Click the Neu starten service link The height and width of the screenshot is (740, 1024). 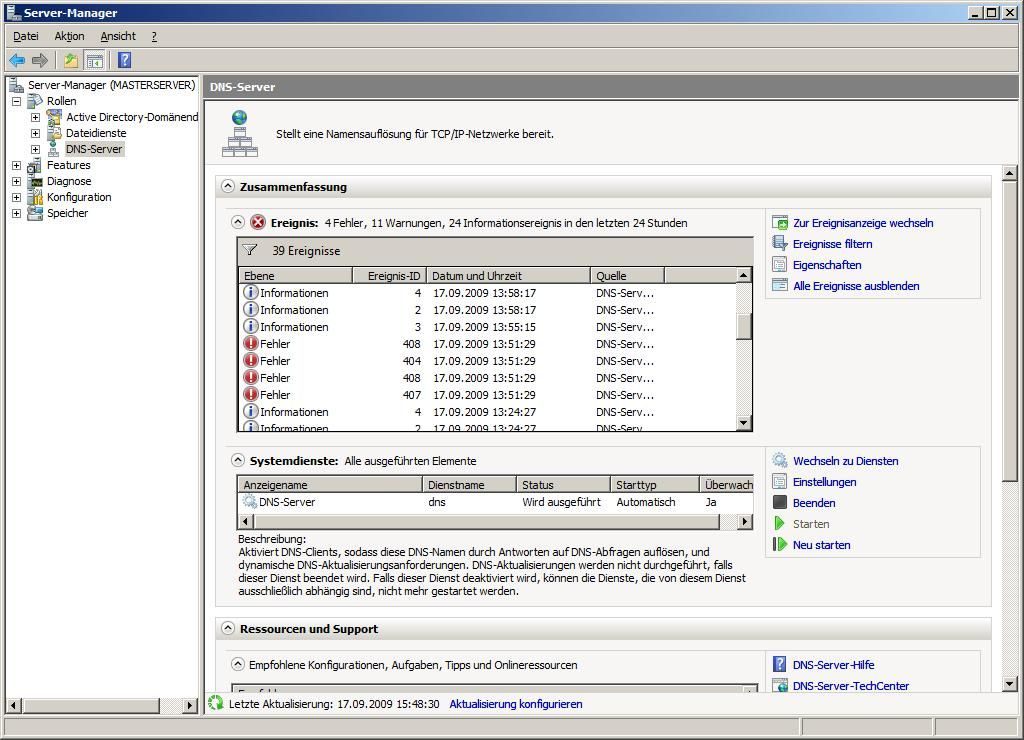coord(821,544)
